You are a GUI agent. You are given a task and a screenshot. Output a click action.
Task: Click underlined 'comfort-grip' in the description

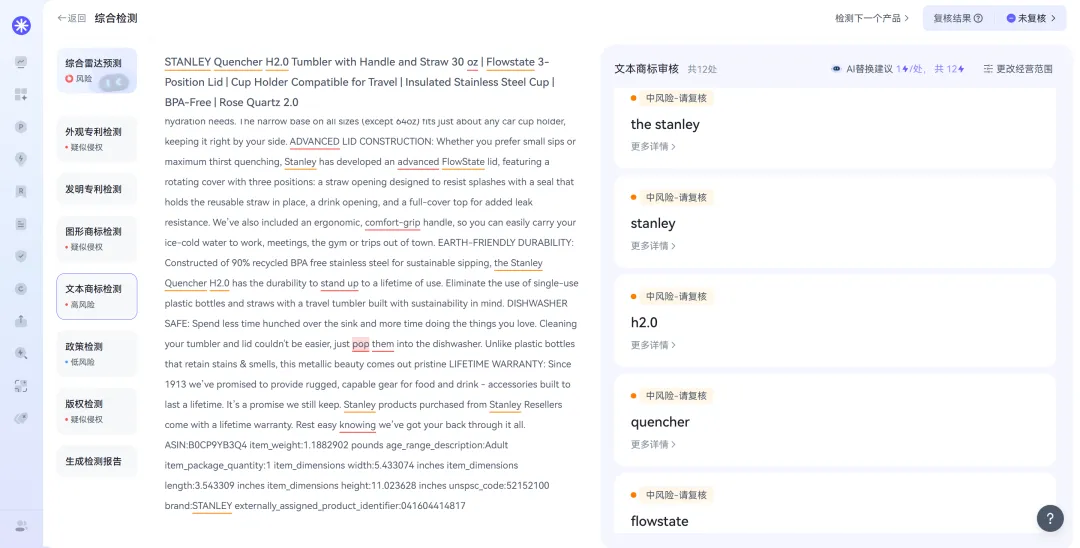coord(393,222)
